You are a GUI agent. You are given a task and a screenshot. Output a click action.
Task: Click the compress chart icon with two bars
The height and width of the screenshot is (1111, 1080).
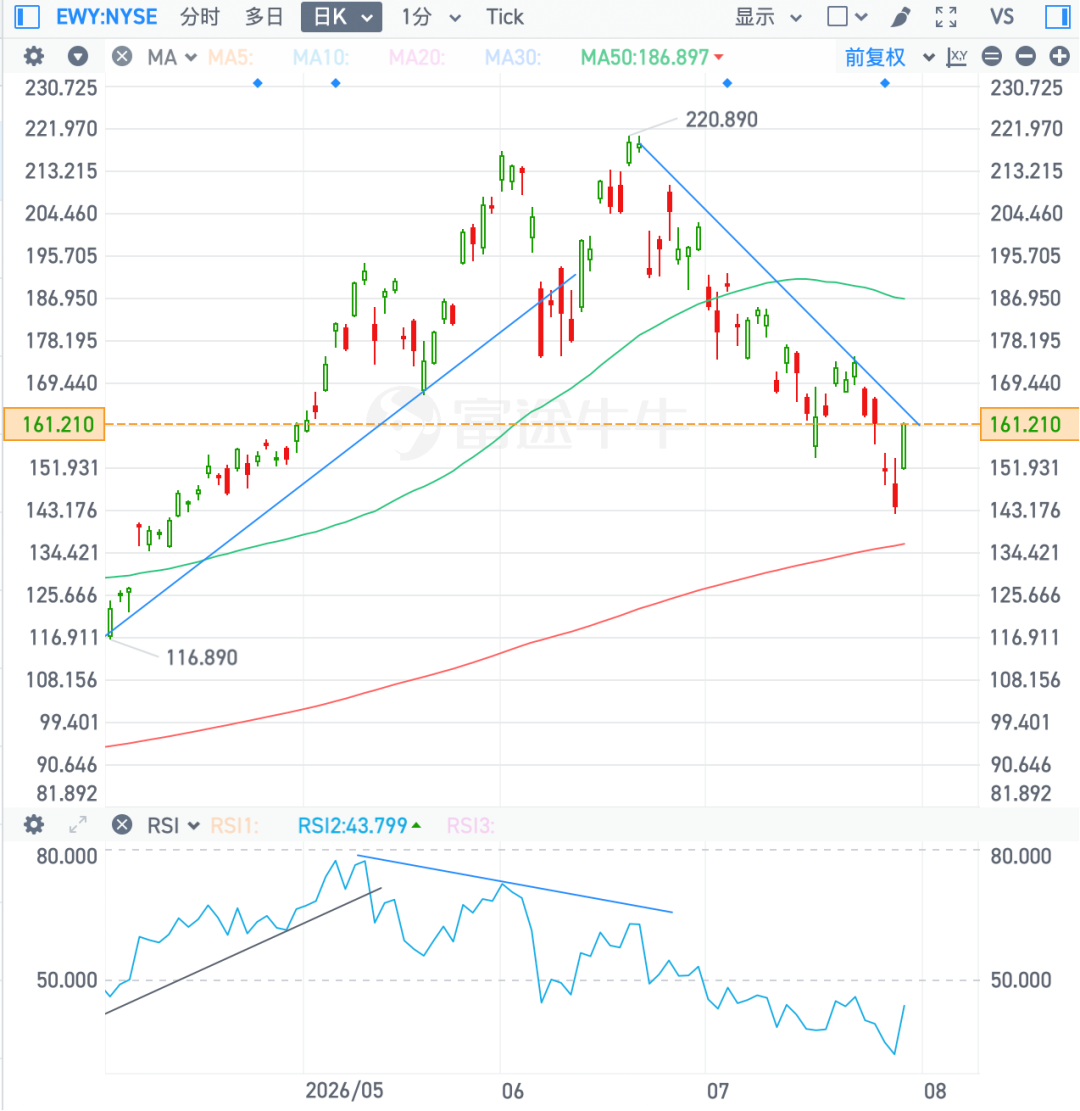[x=991, y=56]
